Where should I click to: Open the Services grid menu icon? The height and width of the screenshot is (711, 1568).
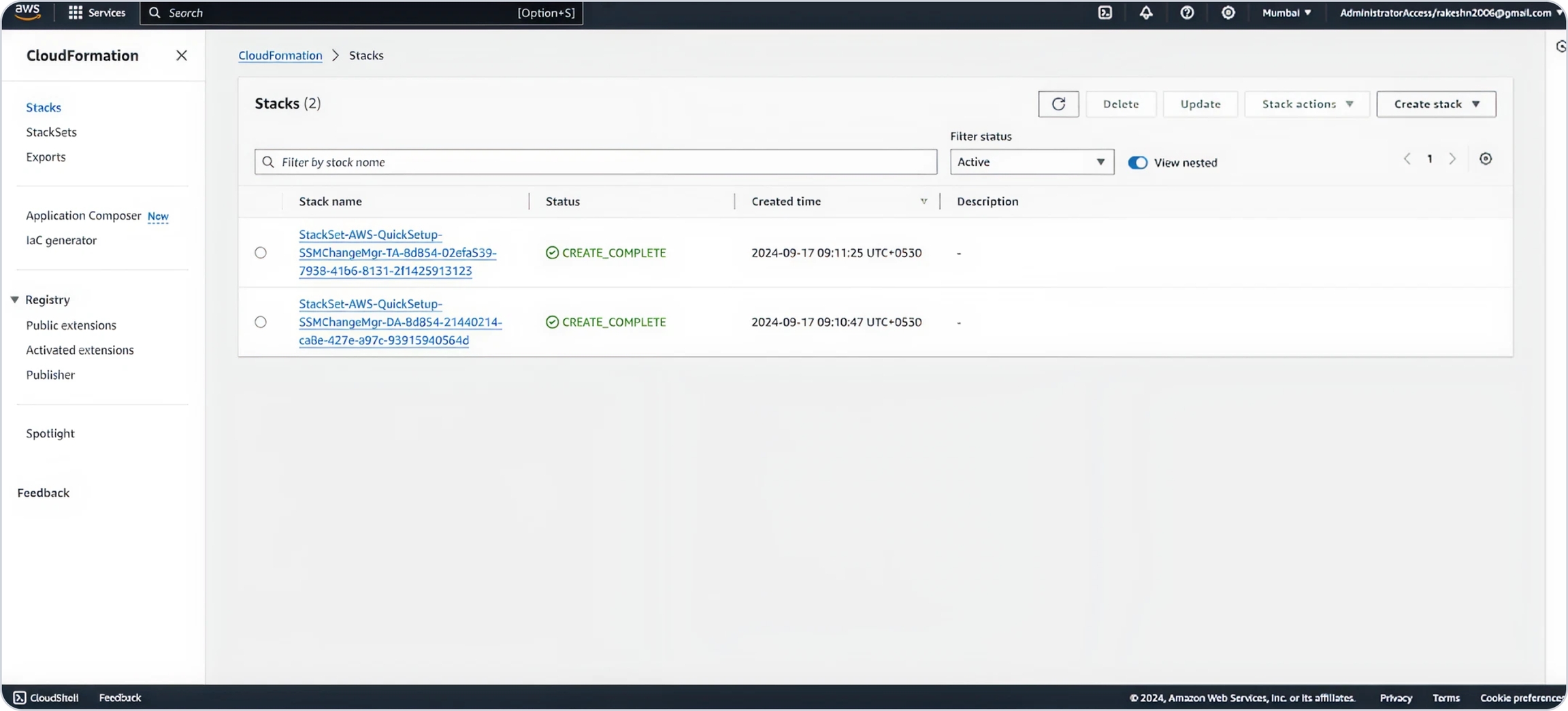tap(76, 13)
